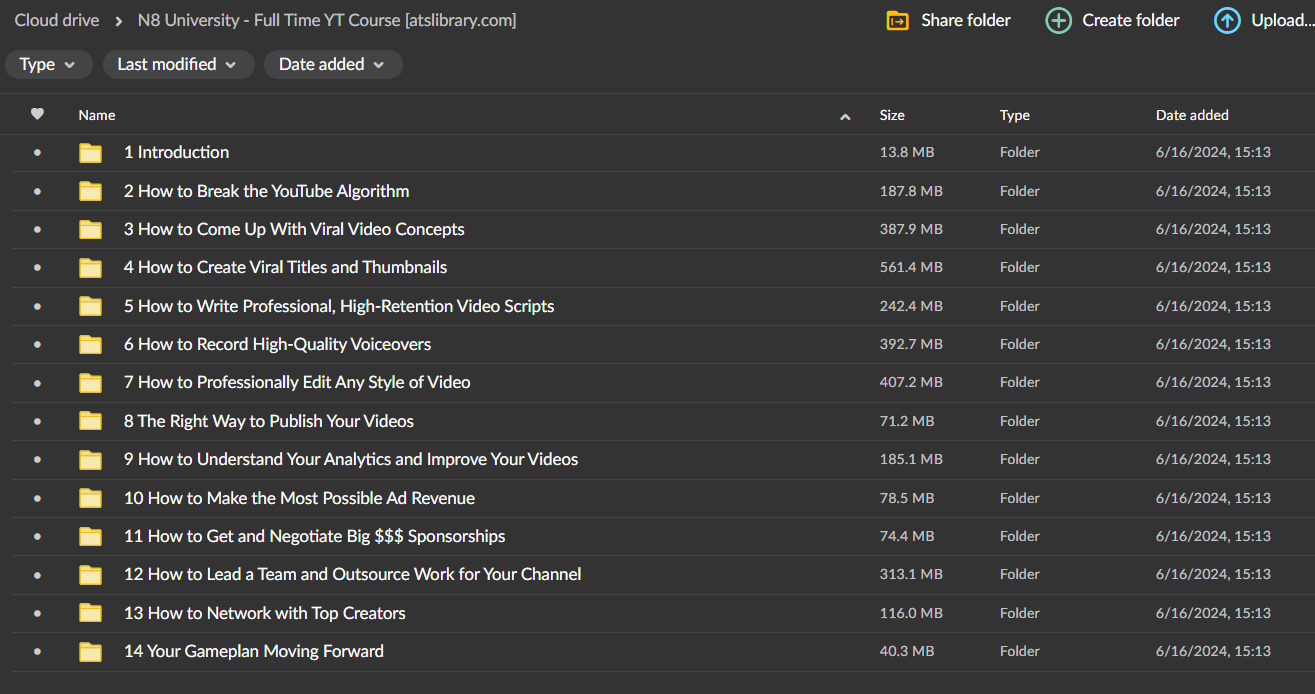
Task: Sort by the Size column header
Action: point(892,115)
